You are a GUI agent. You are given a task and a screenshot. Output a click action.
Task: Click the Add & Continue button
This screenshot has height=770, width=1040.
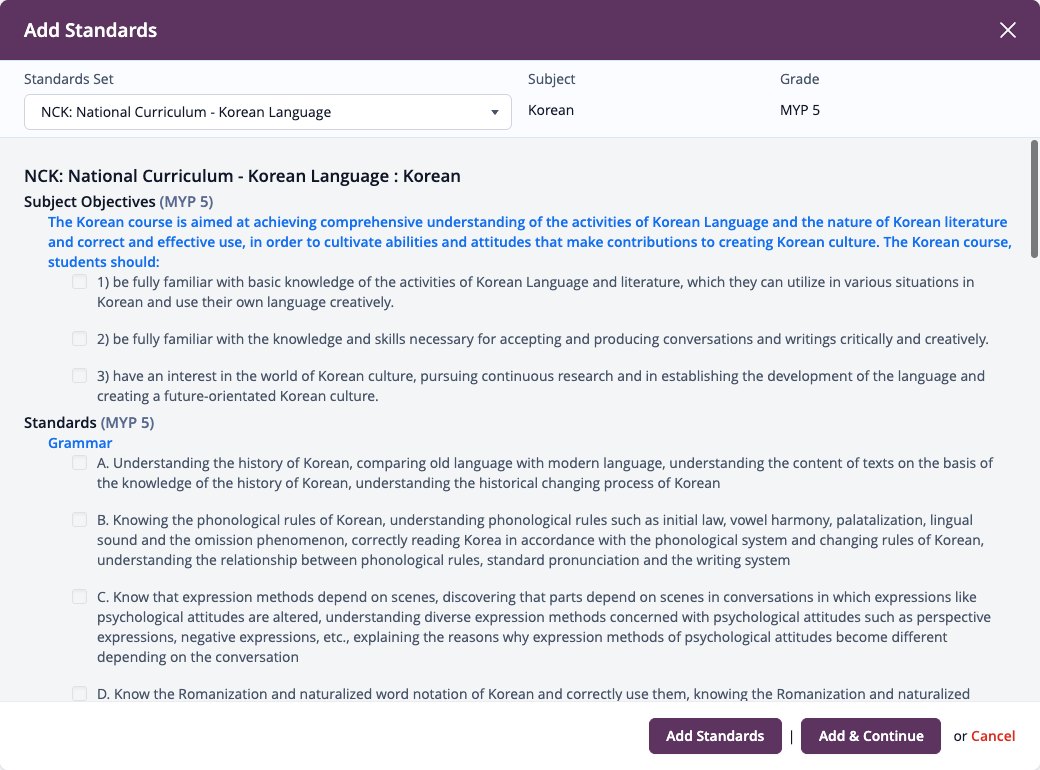(870, 736)
